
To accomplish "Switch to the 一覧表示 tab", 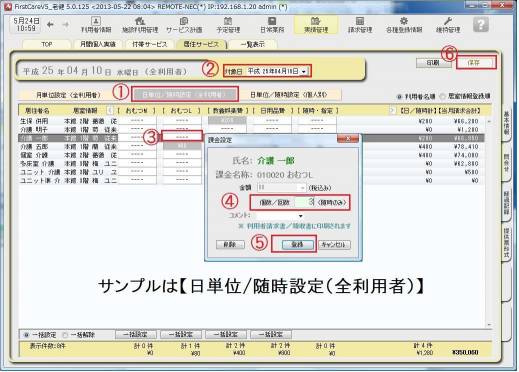I will (252, 44).
